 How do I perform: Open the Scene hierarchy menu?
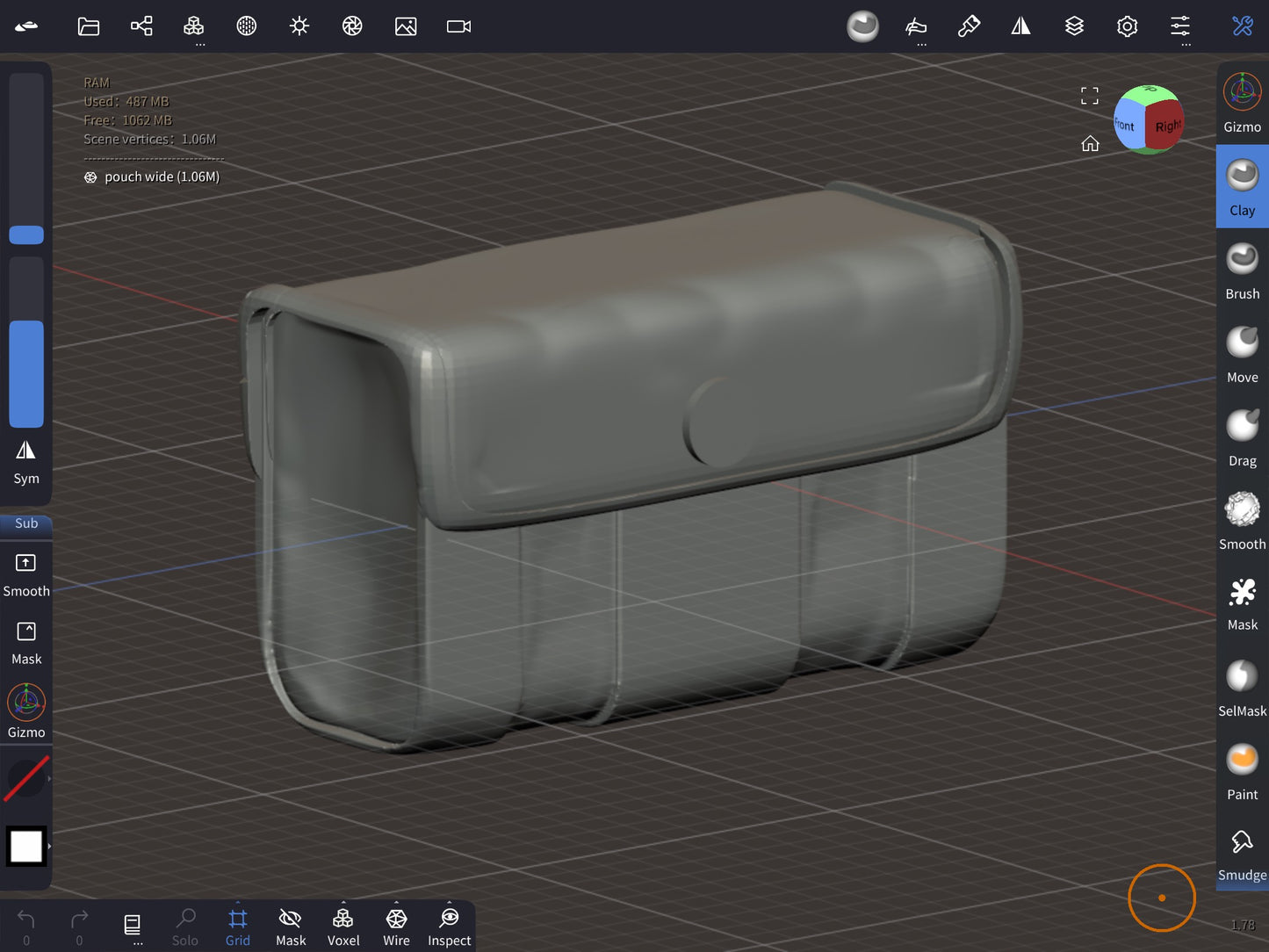(x=141, y=26)
